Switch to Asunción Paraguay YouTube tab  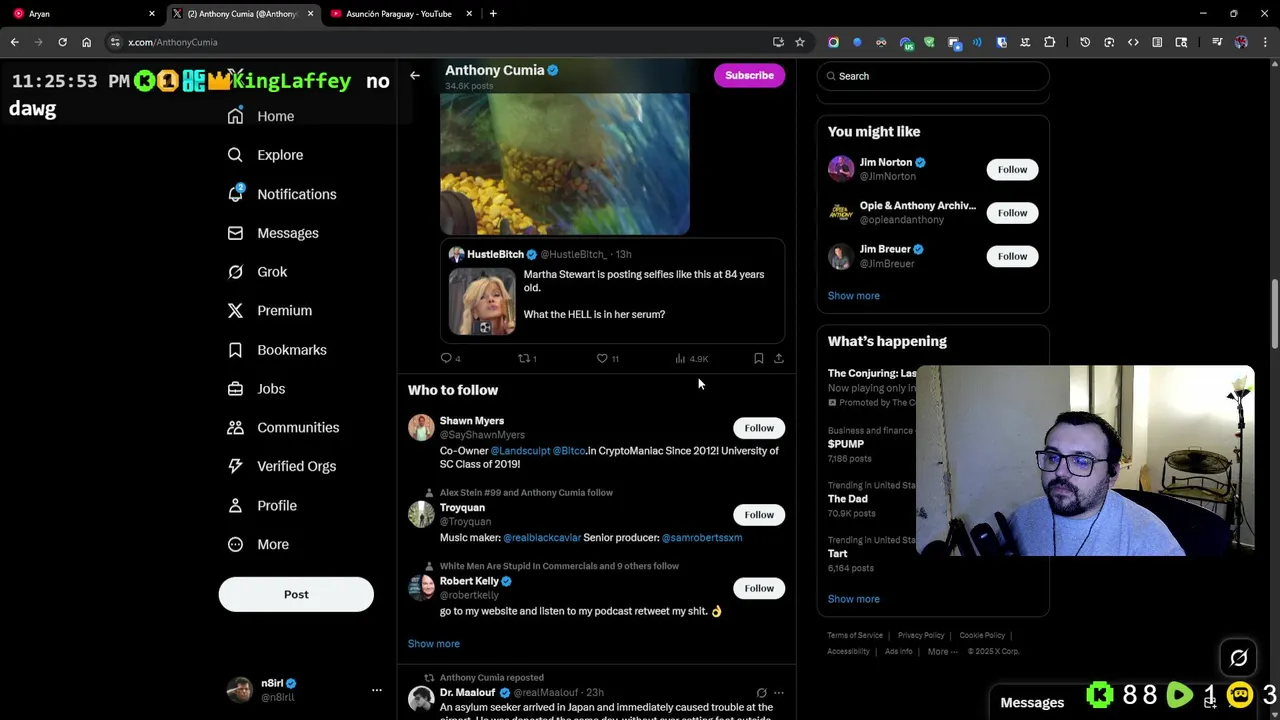(x=399, y=14)
